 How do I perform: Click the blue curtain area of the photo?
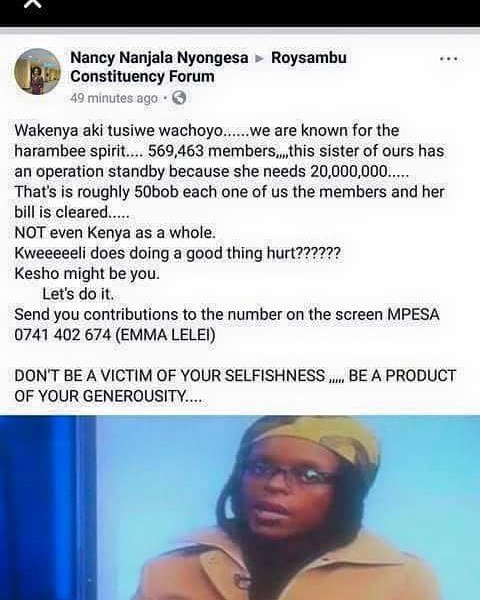(44, 508)
